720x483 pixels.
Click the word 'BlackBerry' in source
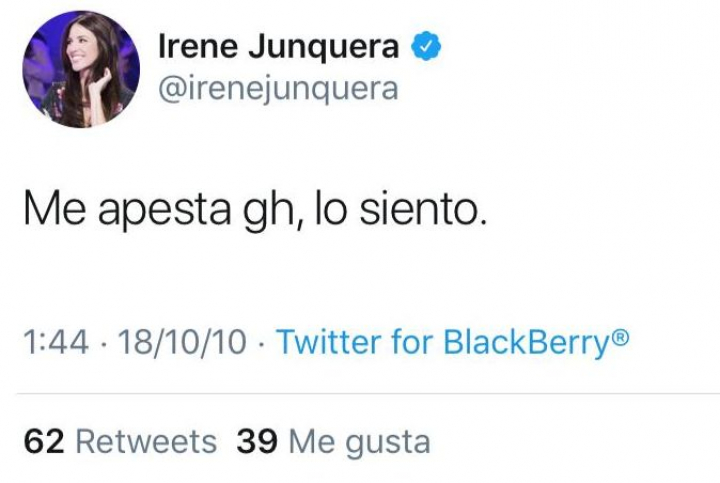[x=525, y=343]
